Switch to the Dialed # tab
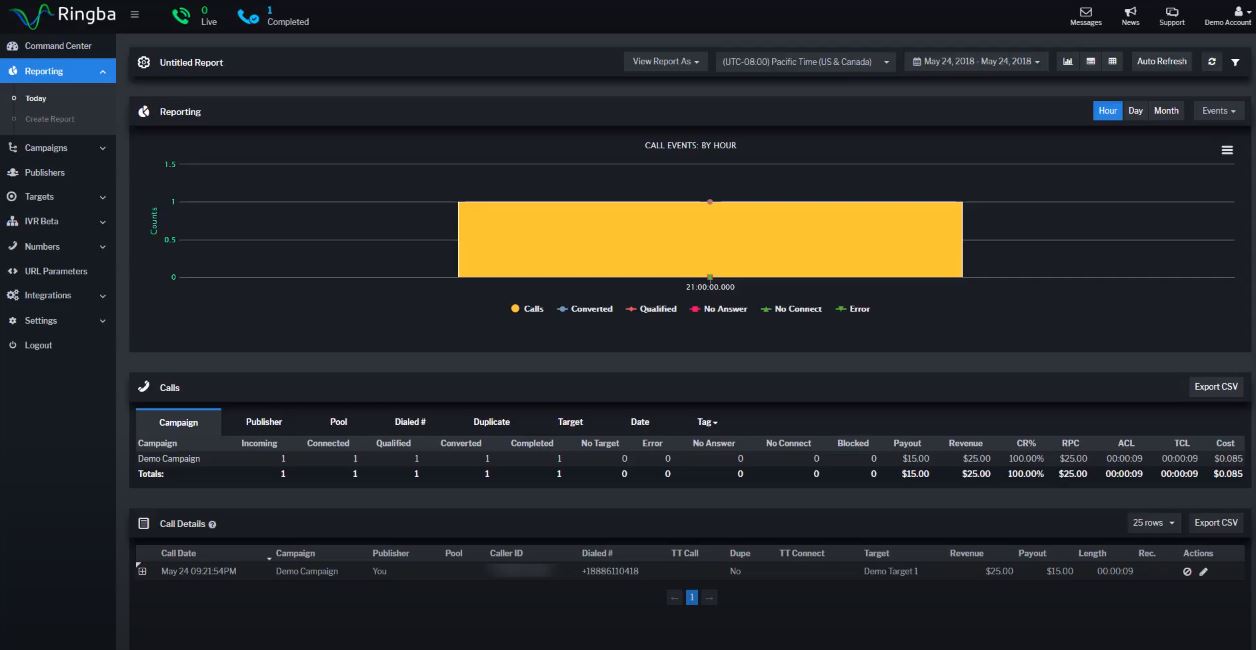The image size is (1256, 650). [x=409, y=422]
